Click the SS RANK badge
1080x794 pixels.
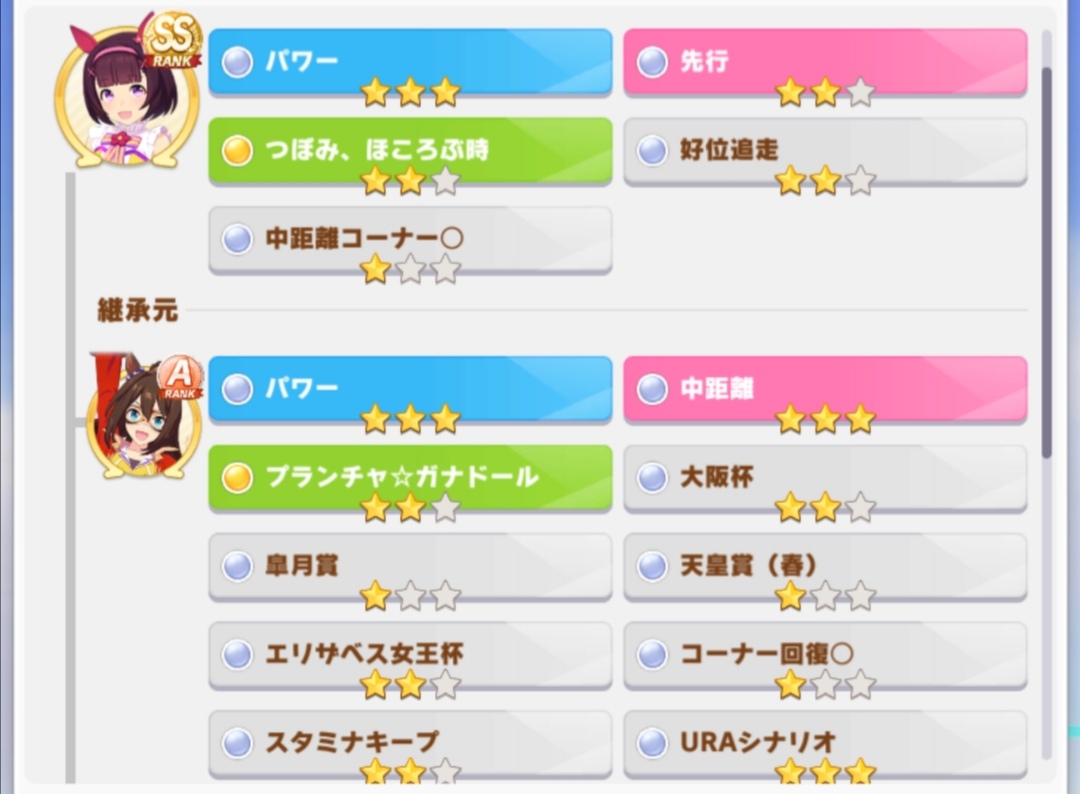point(172,40)
